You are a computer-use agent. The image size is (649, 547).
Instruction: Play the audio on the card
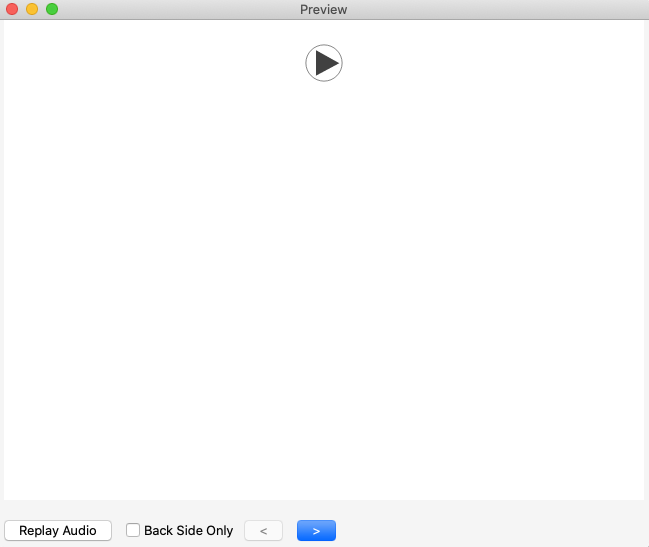[x=324, y=63]
